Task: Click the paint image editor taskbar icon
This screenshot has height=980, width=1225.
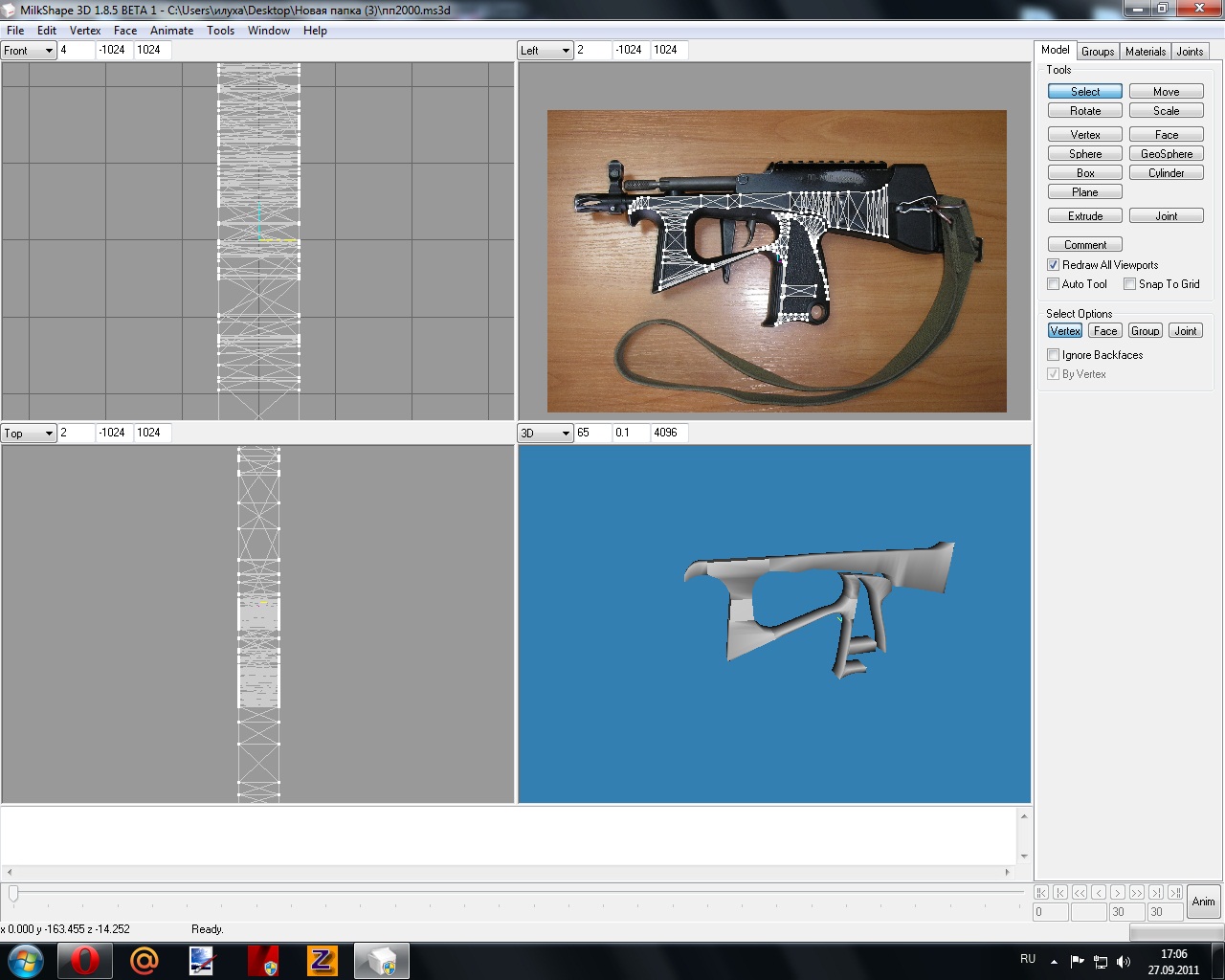Action: pyautogui.click(x=202, y=961)
